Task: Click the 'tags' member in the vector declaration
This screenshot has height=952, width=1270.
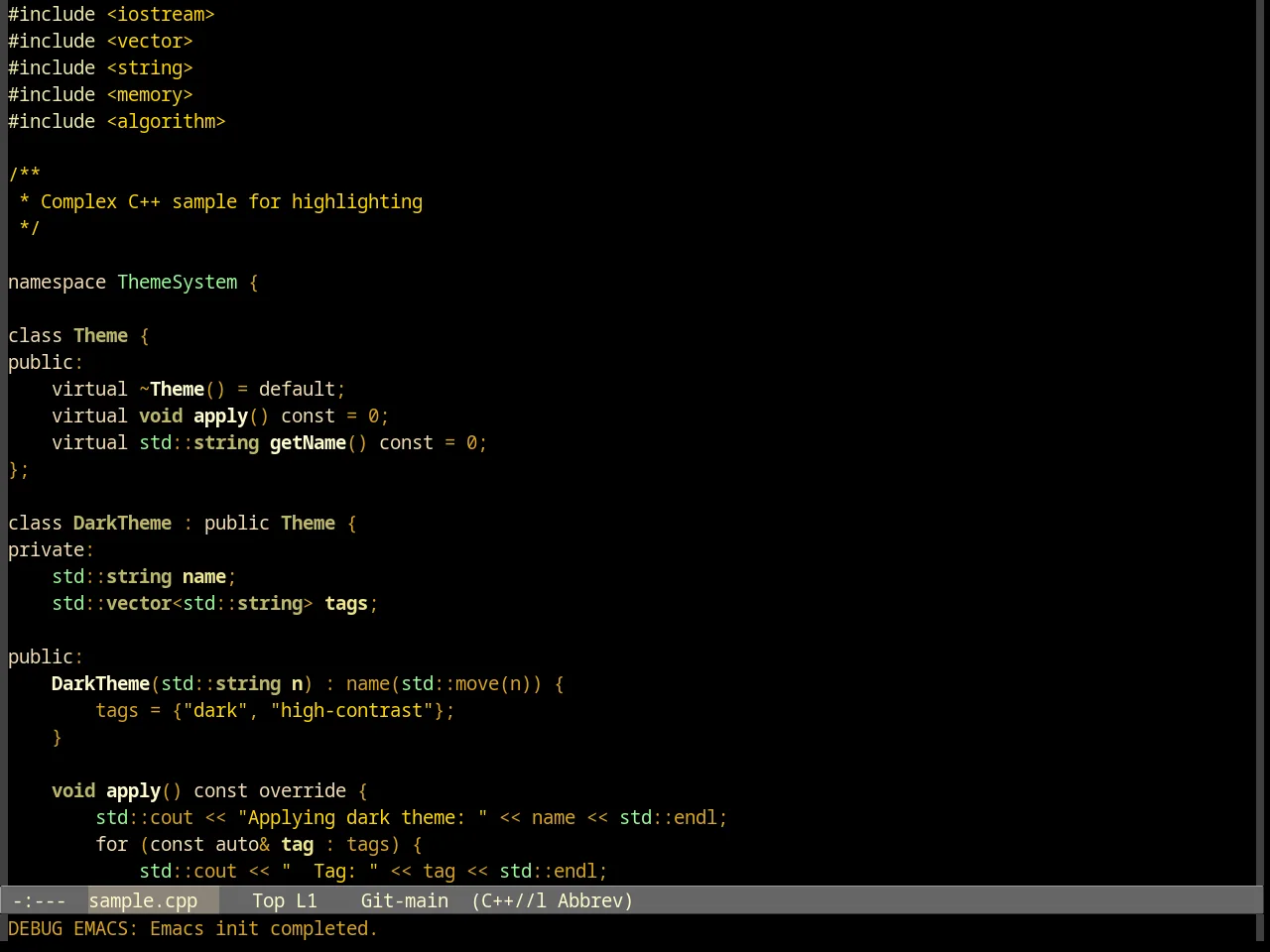Action: (x=346, y=603)
